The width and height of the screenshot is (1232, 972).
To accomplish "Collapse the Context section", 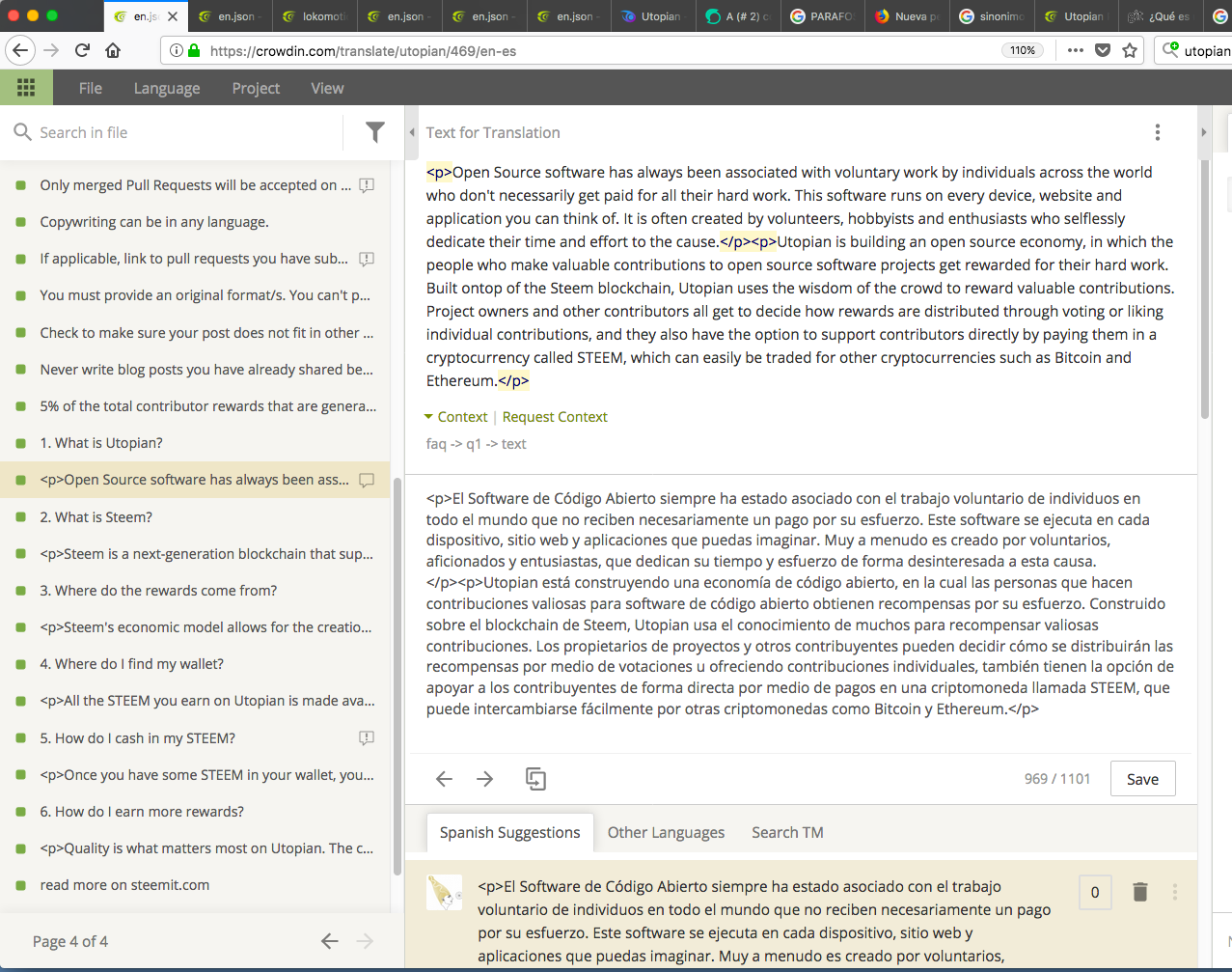I will (x=456, y=417).
